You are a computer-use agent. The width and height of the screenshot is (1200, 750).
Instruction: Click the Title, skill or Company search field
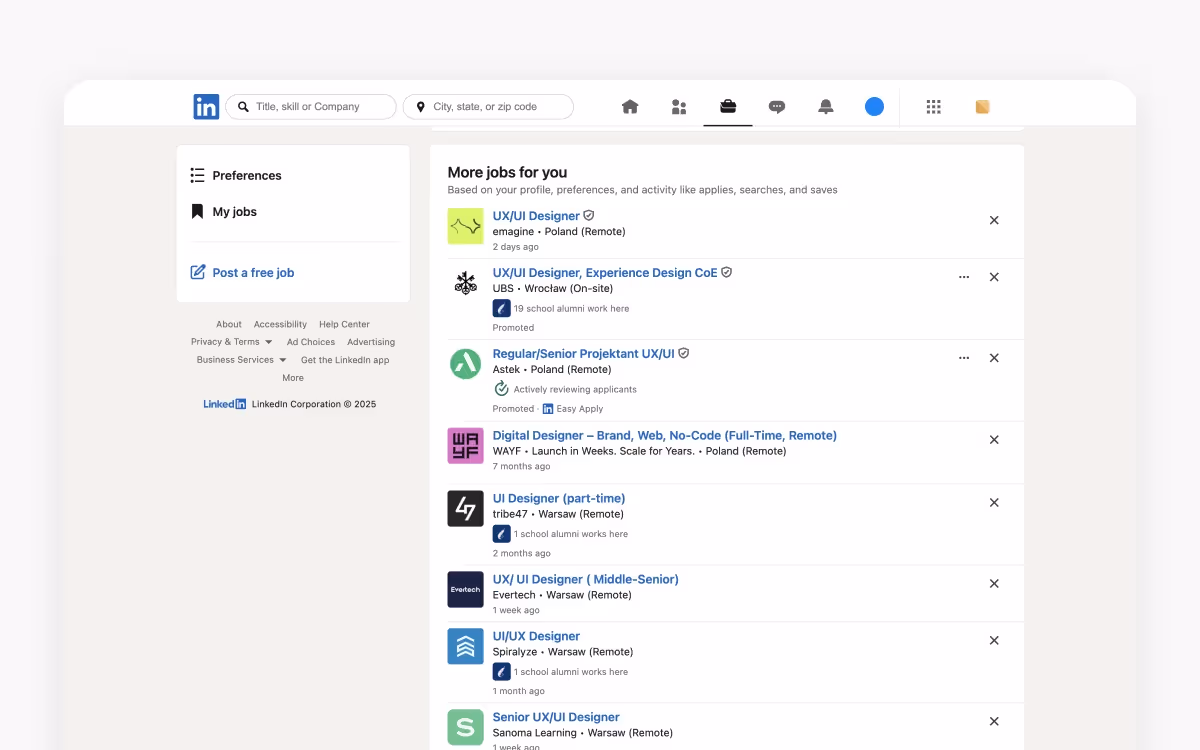click(311, 107)
